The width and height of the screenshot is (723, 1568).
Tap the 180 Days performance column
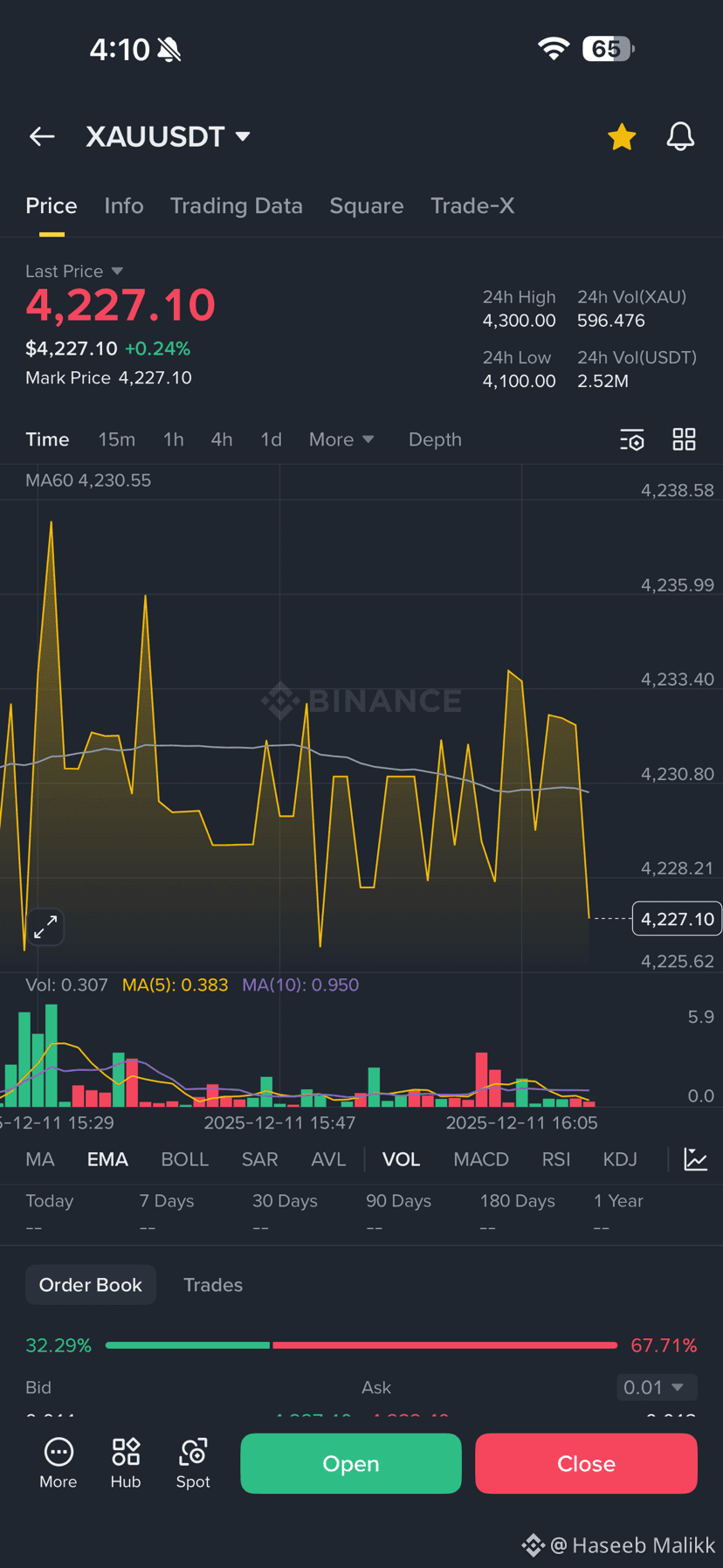(x=517, y=1213)
